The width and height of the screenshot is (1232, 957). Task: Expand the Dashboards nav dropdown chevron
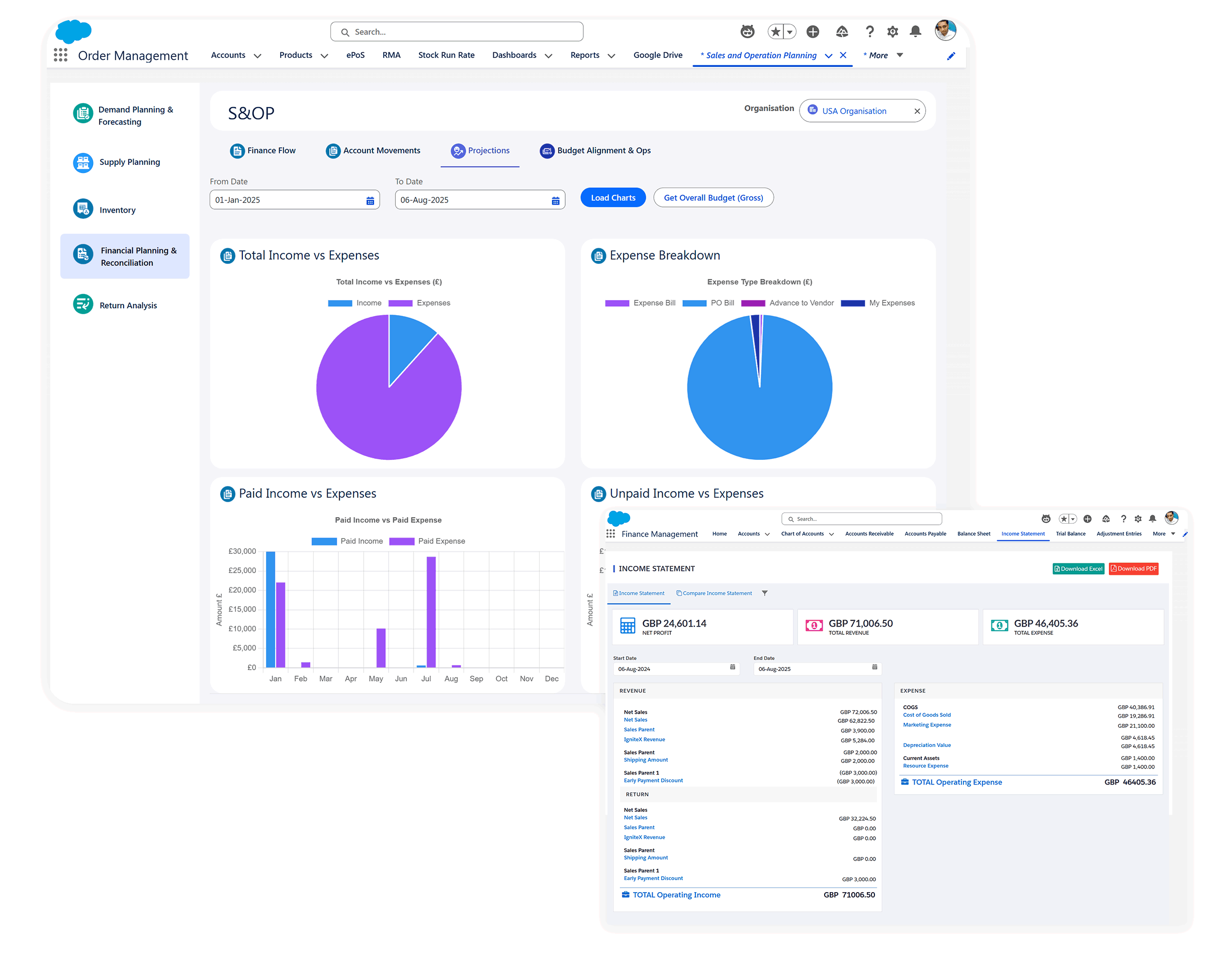[548, 56]
